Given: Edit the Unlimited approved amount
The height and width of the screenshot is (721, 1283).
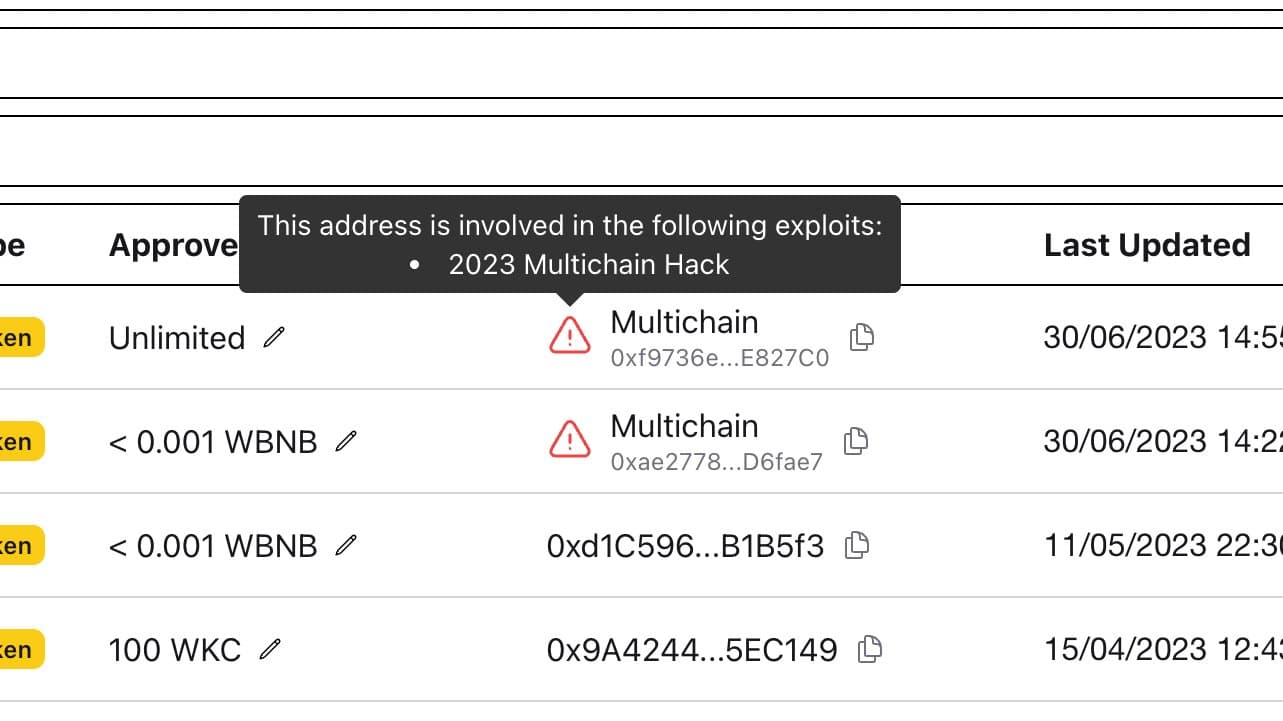Looking at the screenshot, I should coord(273,339).
